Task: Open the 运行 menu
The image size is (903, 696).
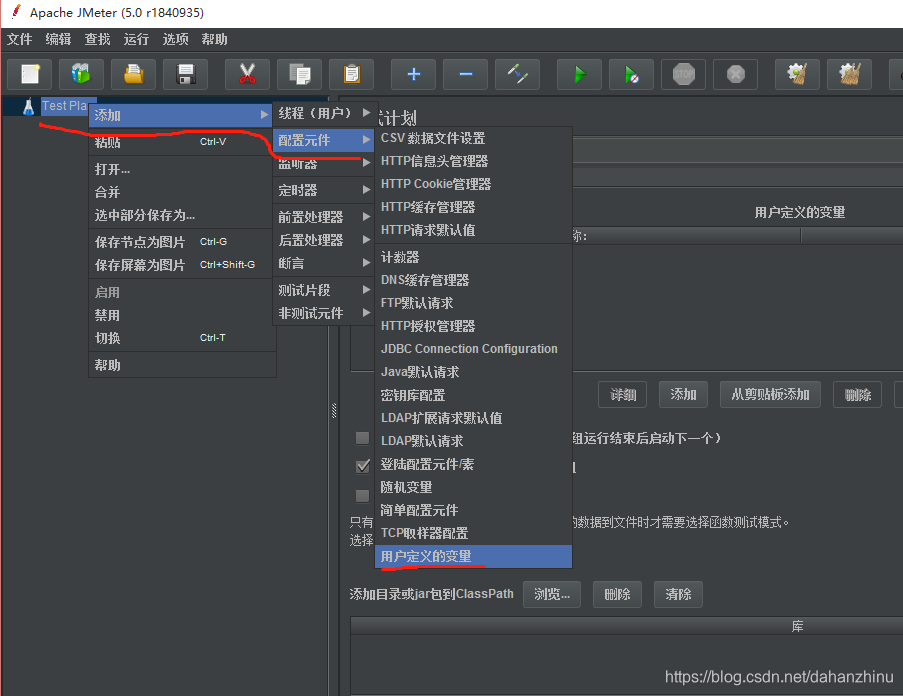Action: point(136,39)
